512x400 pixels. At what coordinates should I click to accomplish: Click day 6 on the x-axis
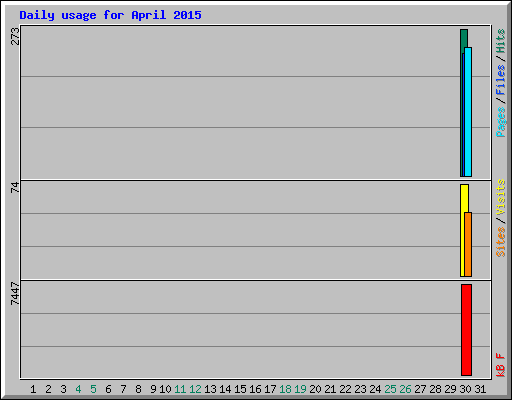click(x=108, y=389)
